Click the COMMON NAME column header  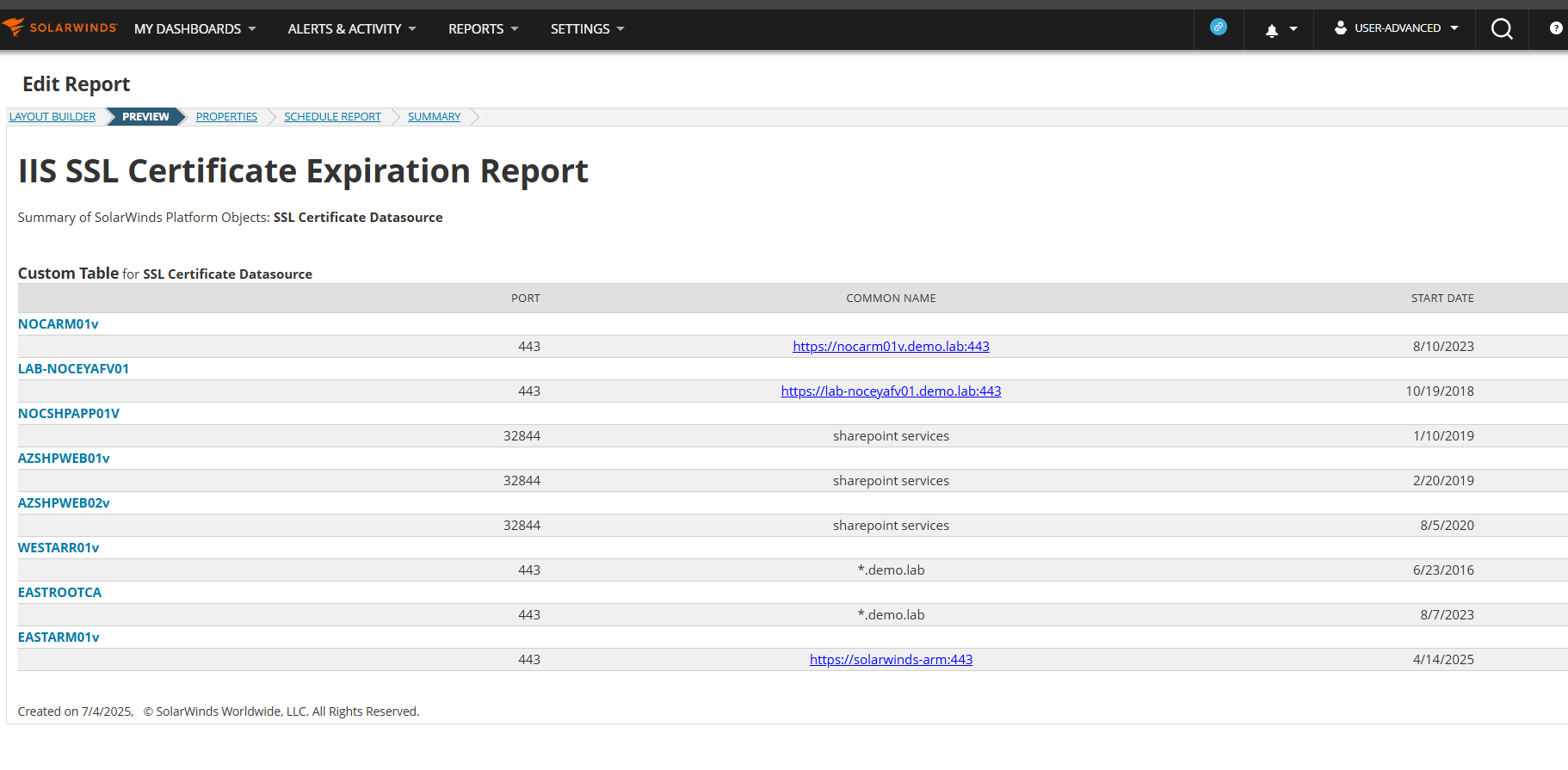(891, 299)
